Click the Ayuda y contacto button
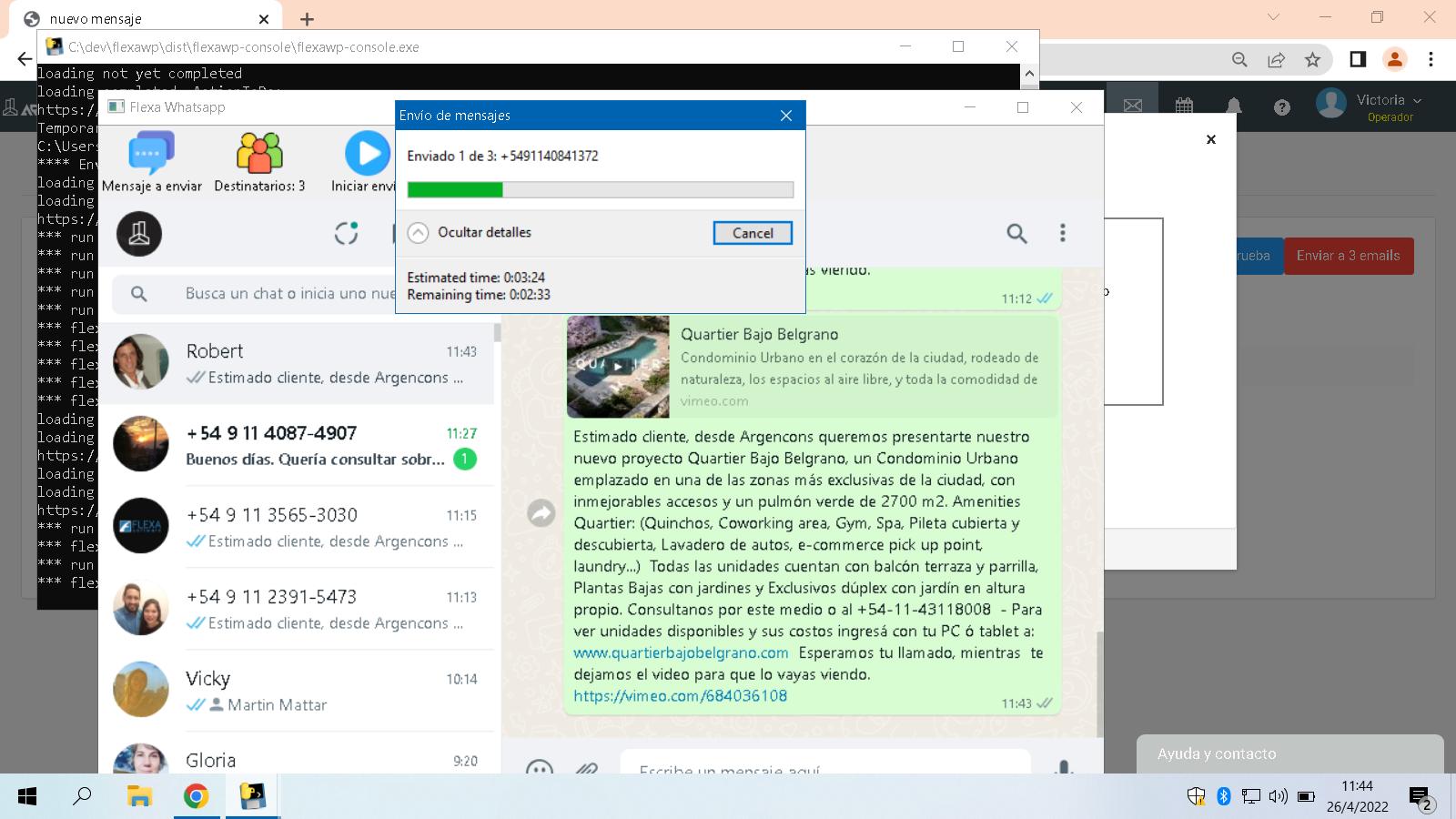The image size is (1456, 819). pos(1289,753)
